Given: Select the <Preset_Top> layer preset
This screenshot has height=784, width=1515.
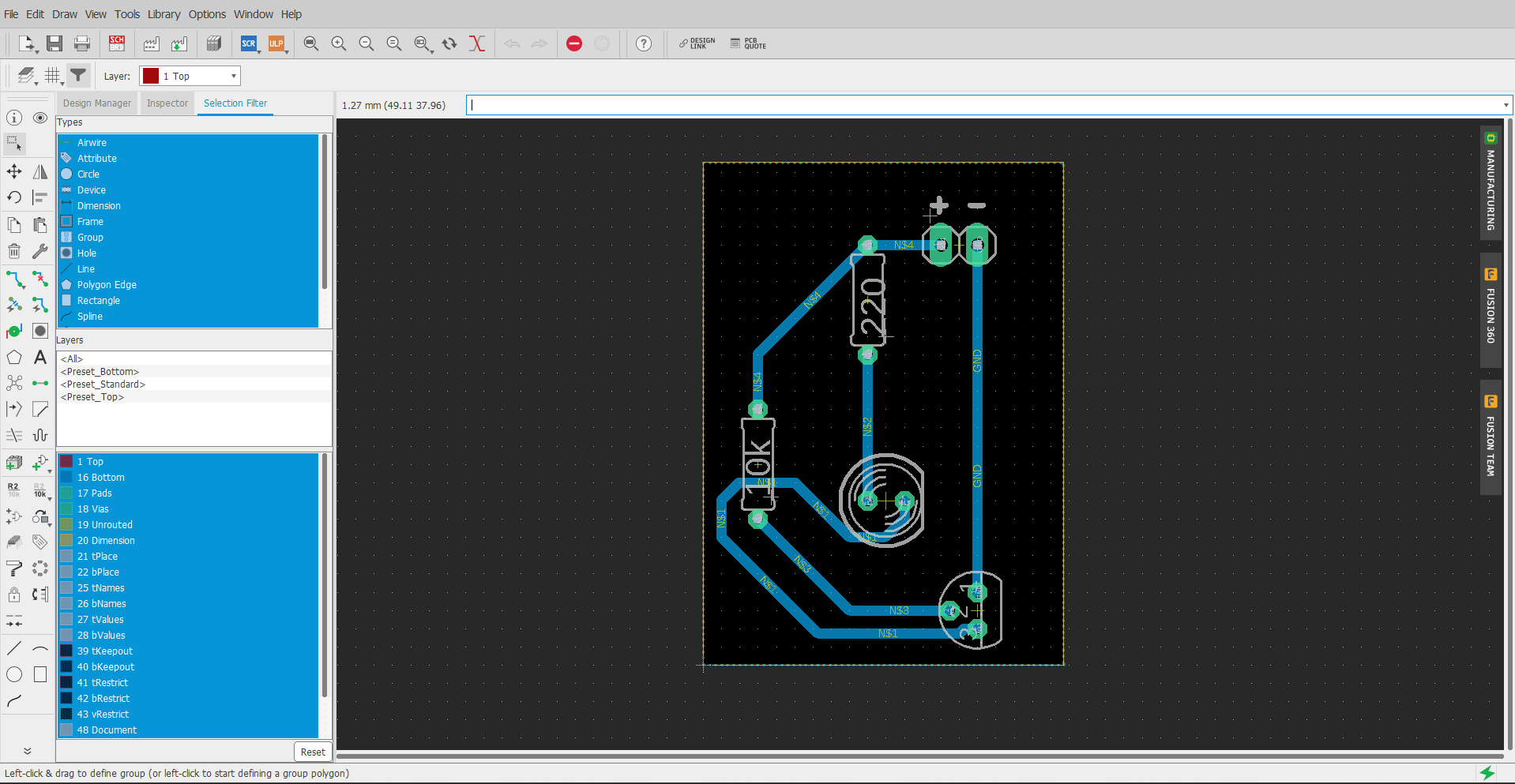Looking at the screenshot, I should point(194,397).
